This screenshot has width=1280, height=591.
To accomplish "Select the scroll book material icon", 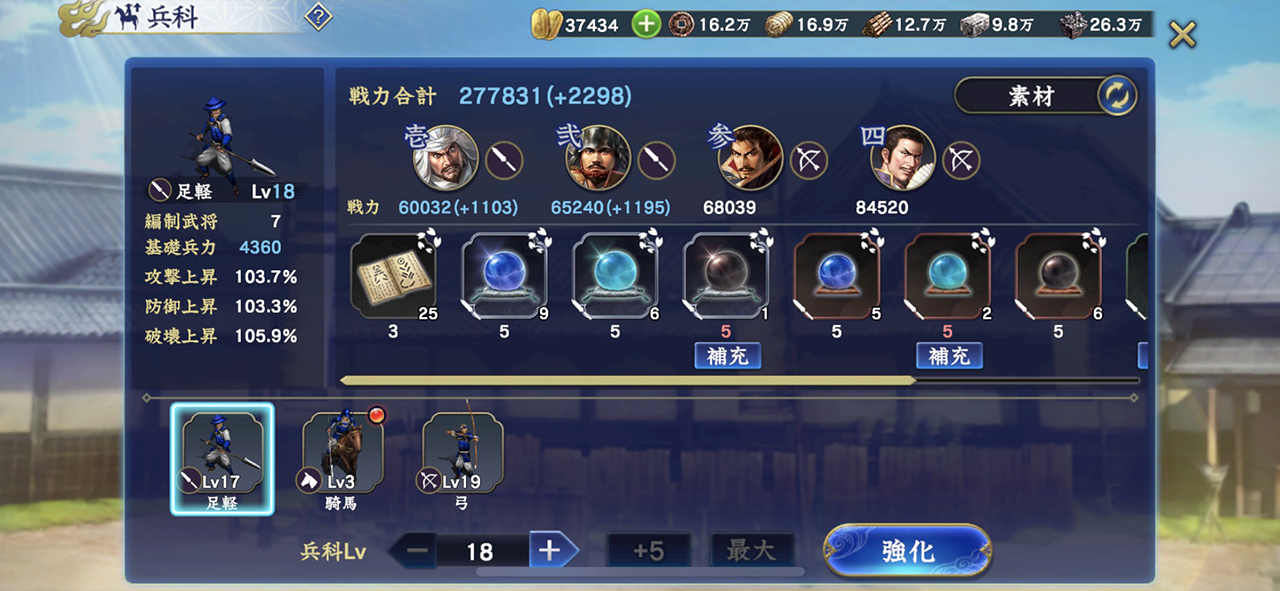I will click(x=393, y=275).
